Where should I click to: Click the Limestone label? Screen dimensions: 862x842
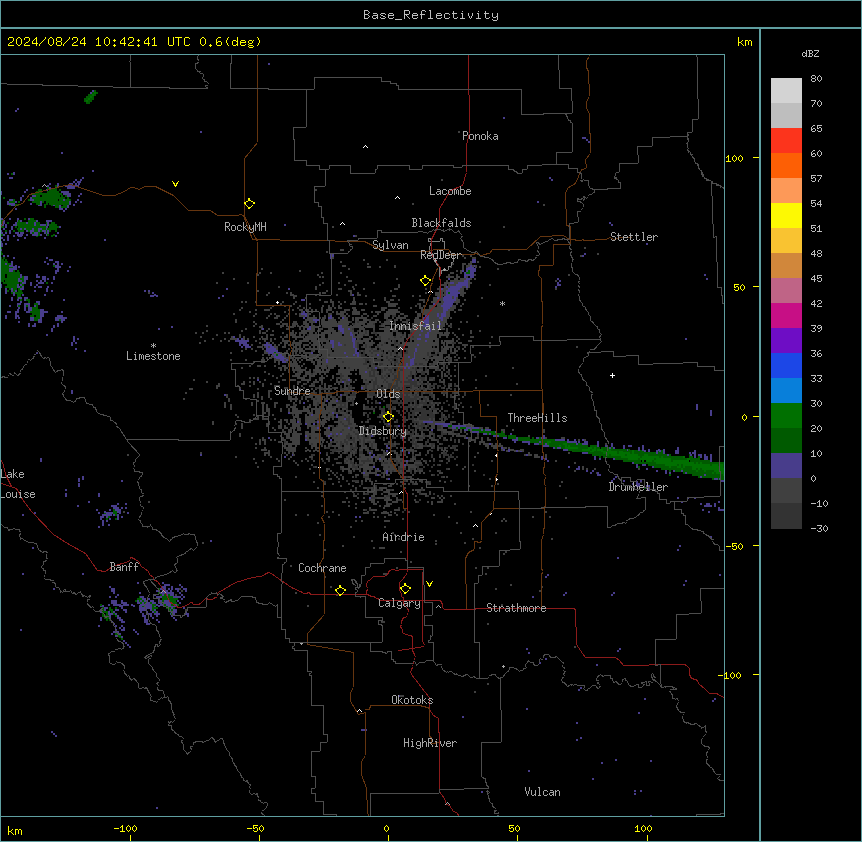153,356
